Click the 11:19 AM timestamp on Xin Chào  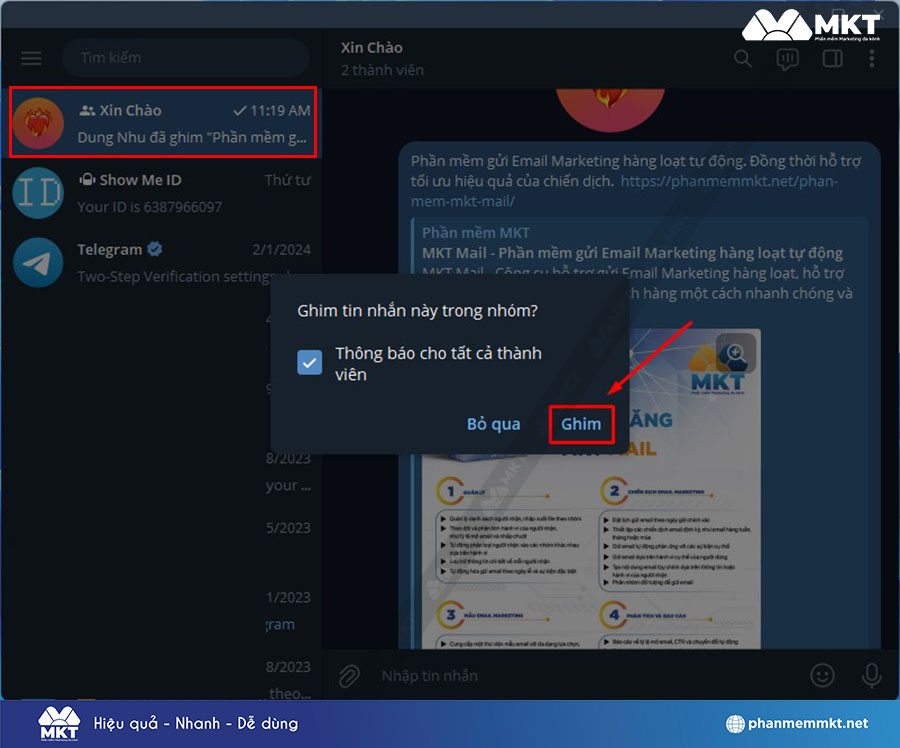pos(280,111)
